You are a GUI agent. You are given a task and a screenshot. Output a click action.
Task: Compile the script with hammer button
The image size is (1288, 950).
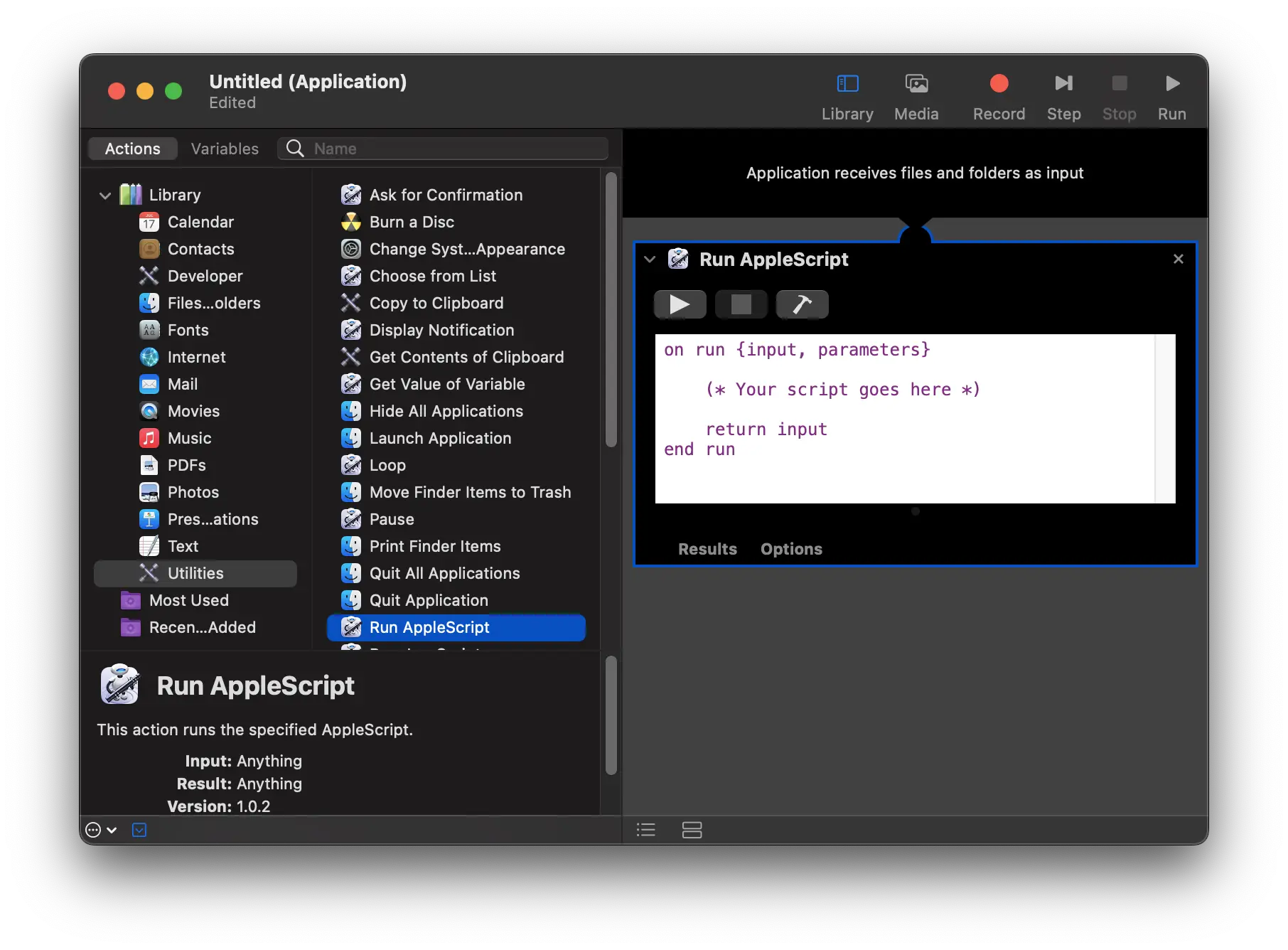tap(803, 304)
